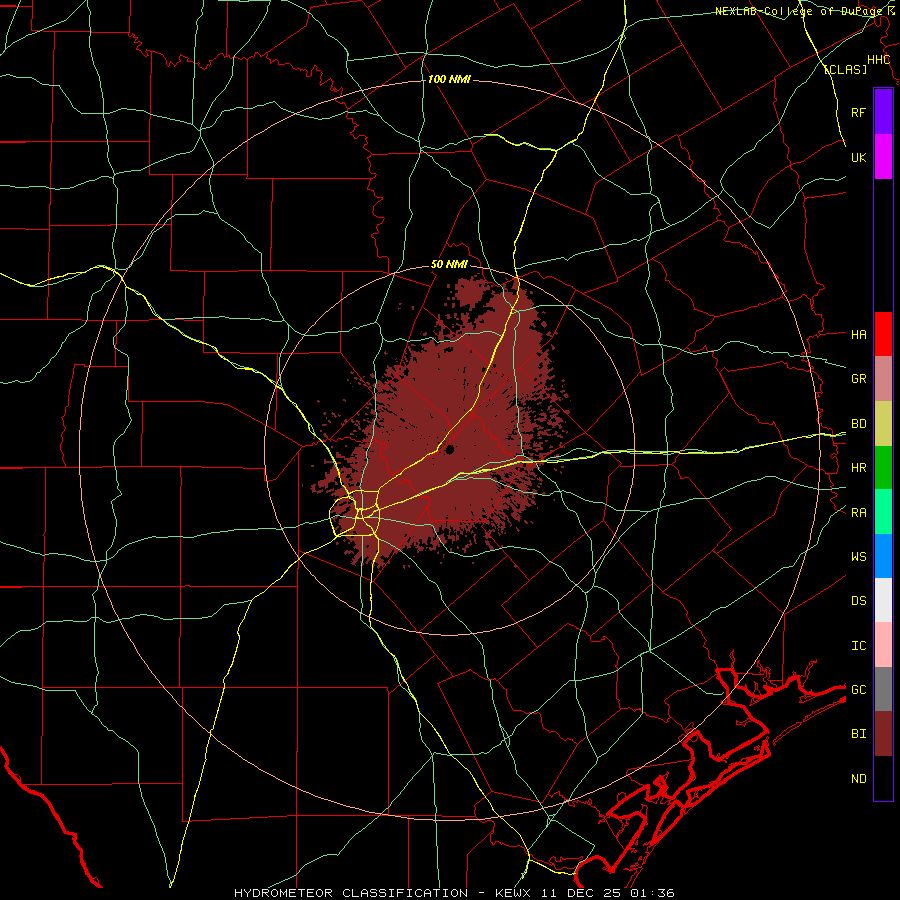Click the RA legend label
The width and height of the screenshot is (900, 900).
pos(858,512)
